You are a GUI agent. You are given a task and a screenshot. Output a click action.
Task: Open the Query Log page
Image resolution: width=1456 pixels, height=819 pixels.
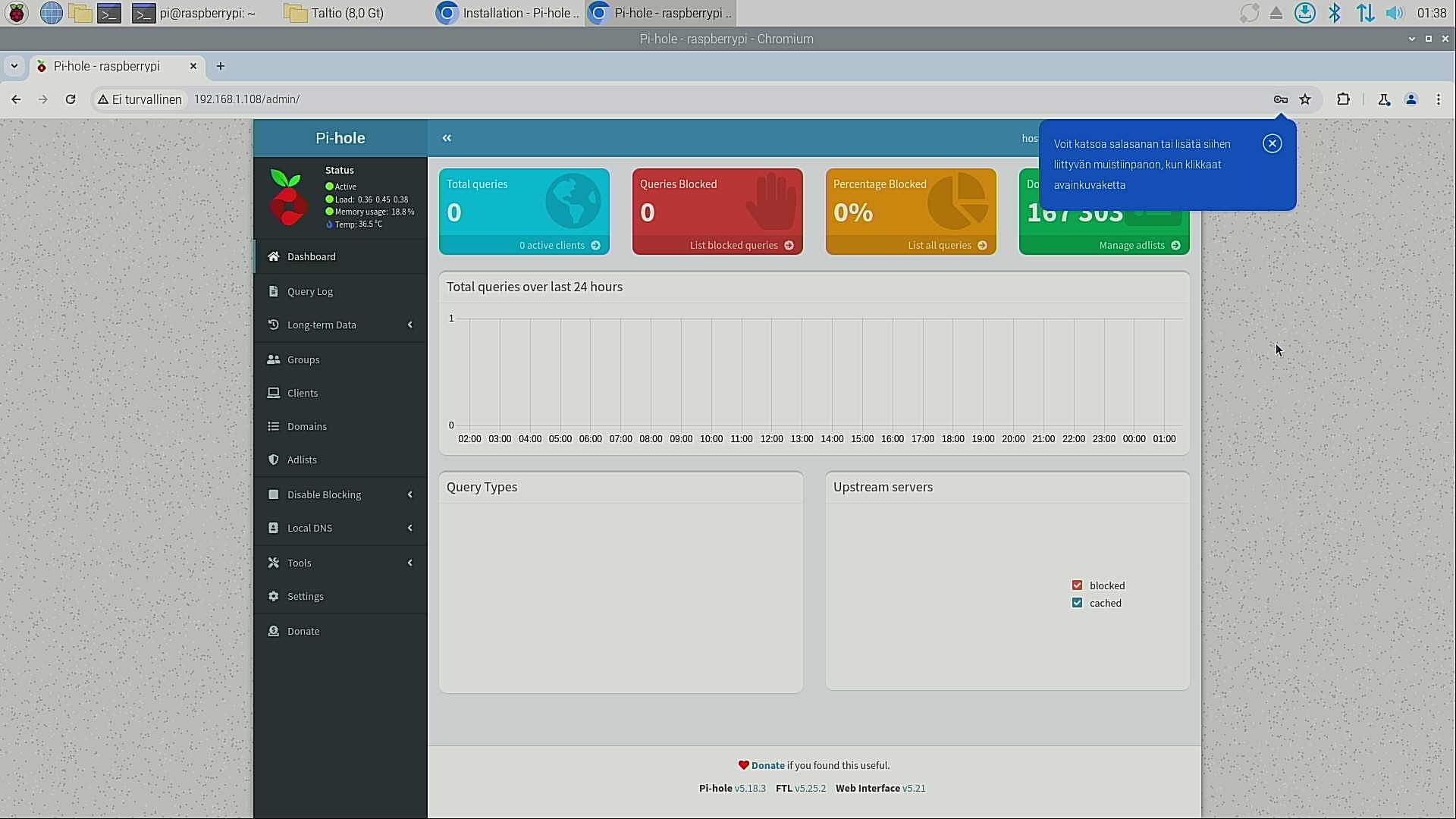click(x=340, y=291)
